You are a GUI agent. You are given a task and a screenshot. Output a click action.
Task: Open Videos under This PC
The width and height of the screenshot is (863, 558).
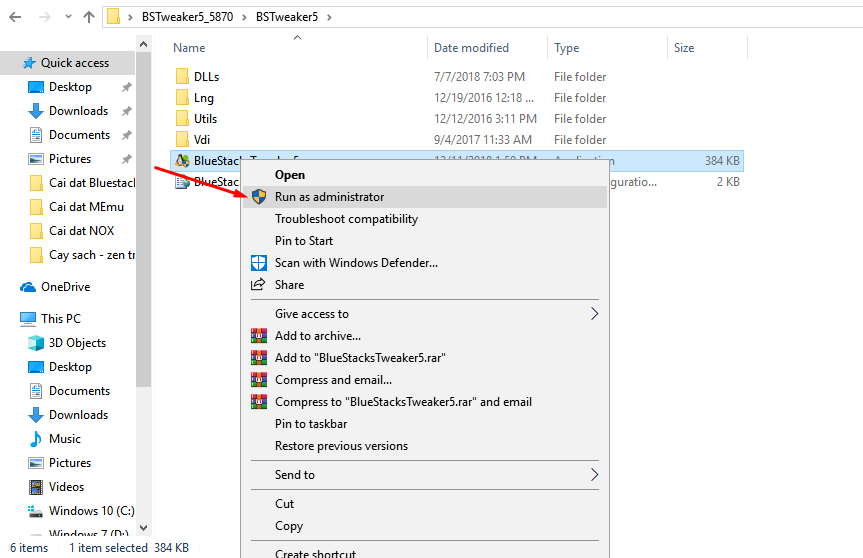pos(66,486)
